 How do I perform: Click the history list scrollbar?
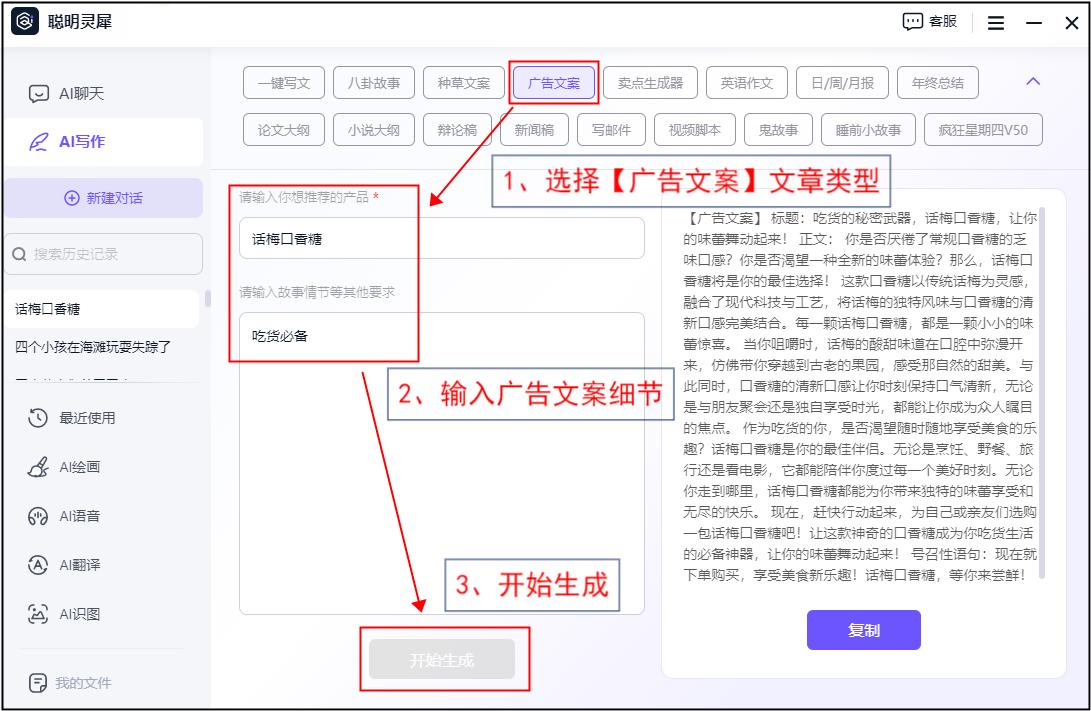coord(208,298)
